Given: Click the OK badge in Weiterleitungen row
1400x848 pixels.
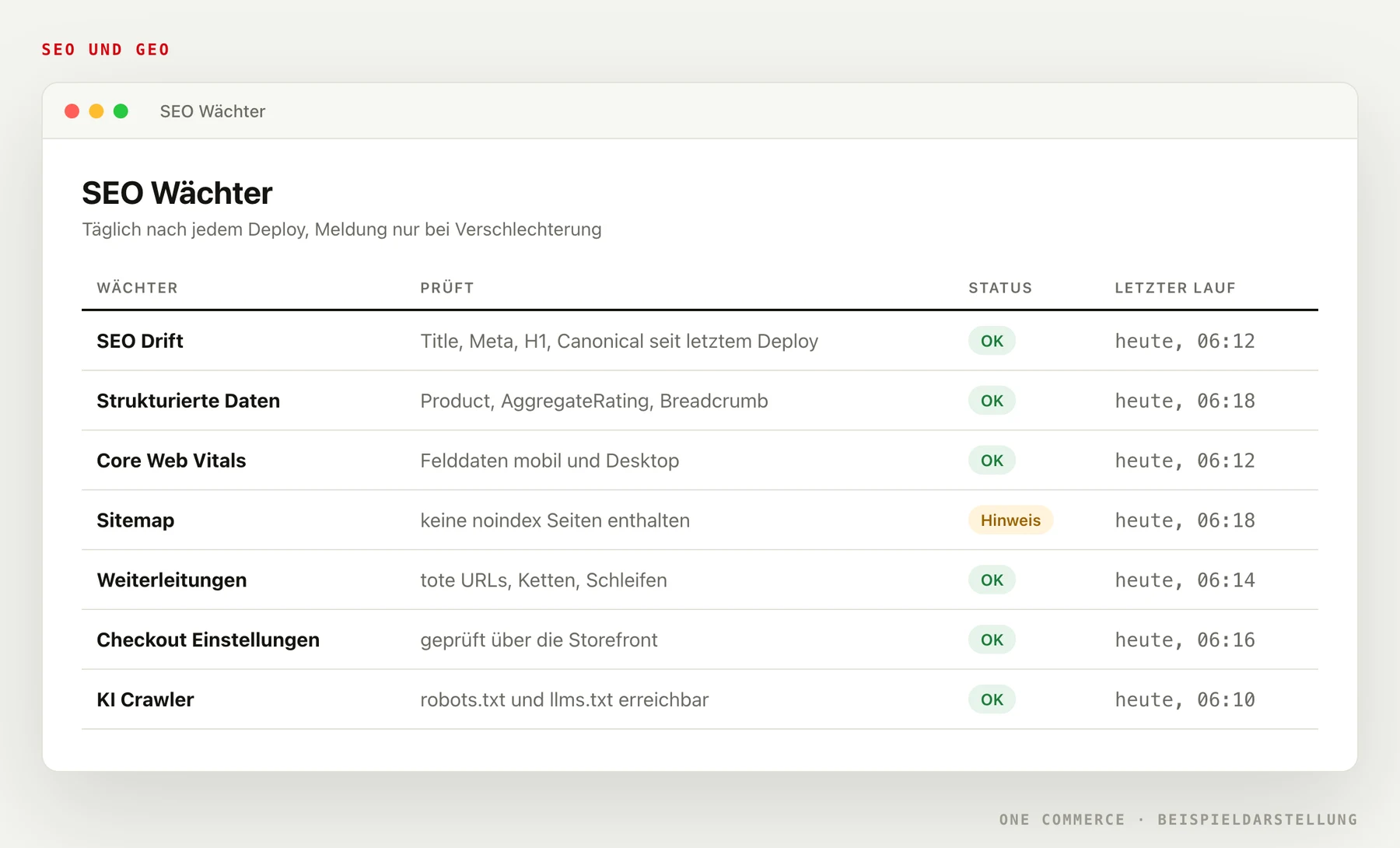Looking at the screenshot, I should (x=992, y=580).
